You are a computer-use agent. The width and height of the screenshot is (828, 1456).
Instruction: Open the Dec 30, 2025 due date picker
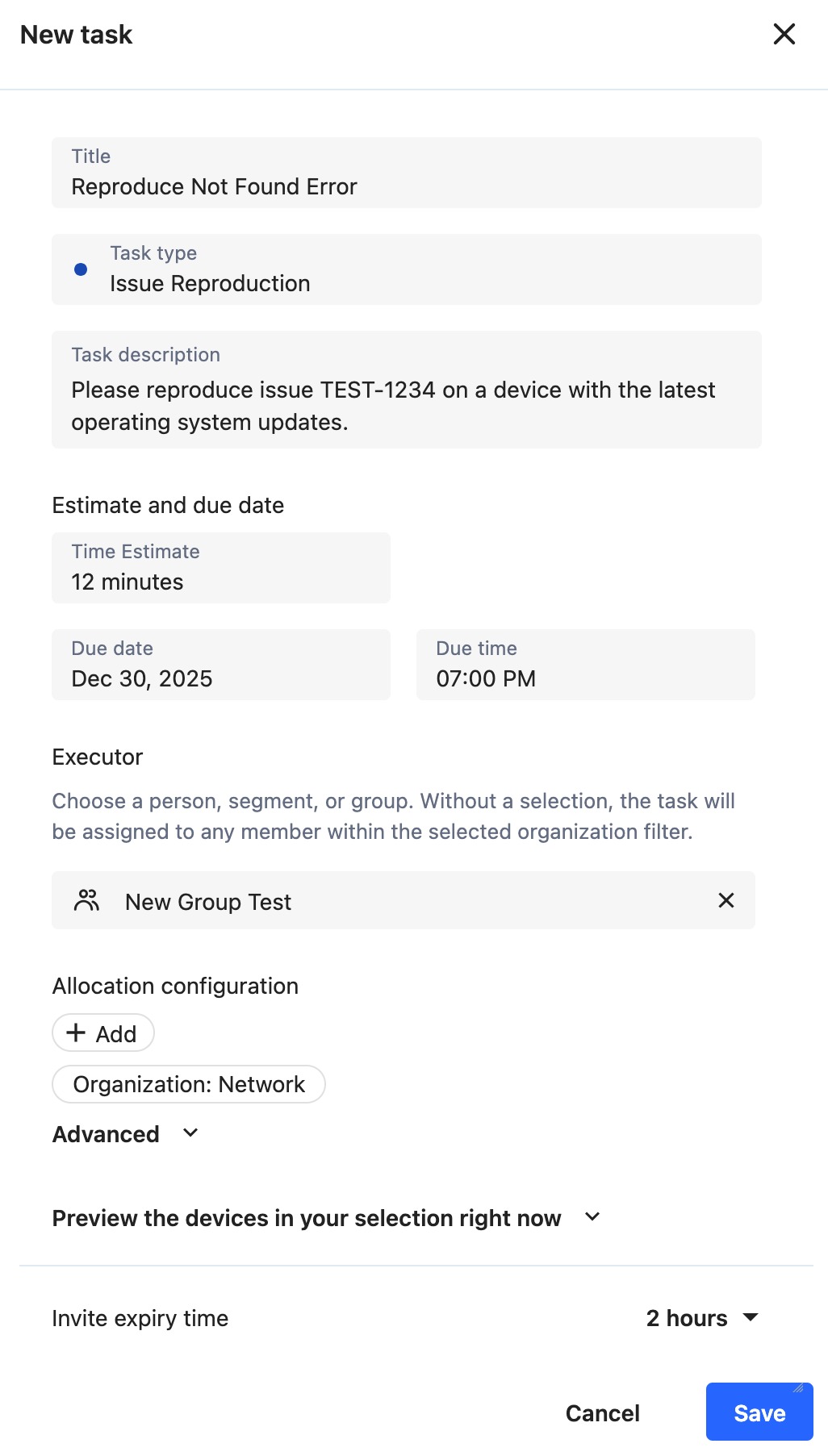[x=220, y=664]
